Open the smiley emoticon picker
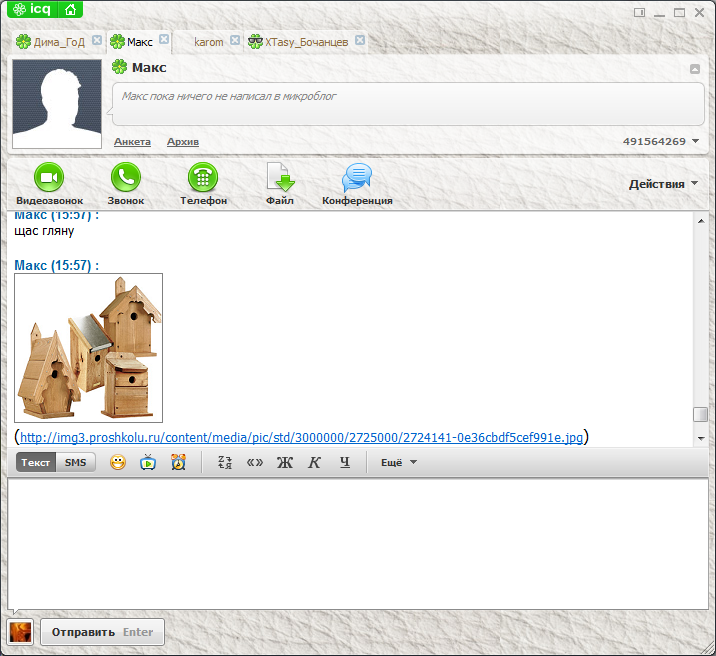The width and height of the screenshot is (716, 656). pos(118,462)
